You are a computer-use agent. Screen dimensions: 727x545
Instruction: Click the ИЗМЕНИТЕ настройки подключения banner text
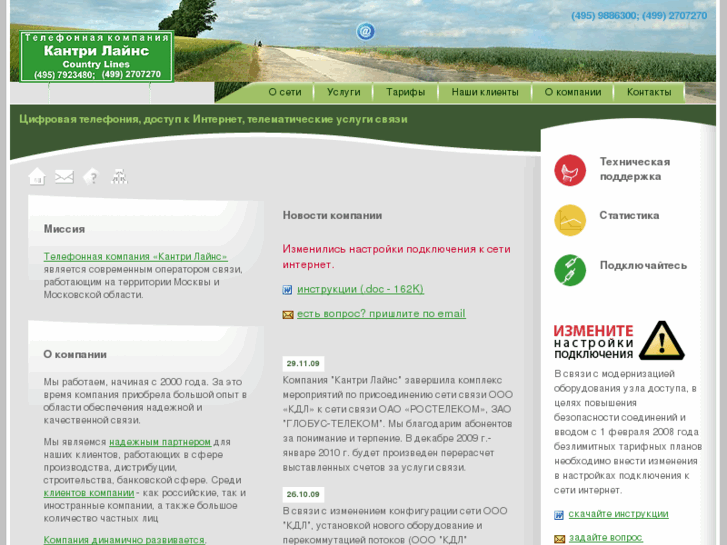tap(593, 342)
